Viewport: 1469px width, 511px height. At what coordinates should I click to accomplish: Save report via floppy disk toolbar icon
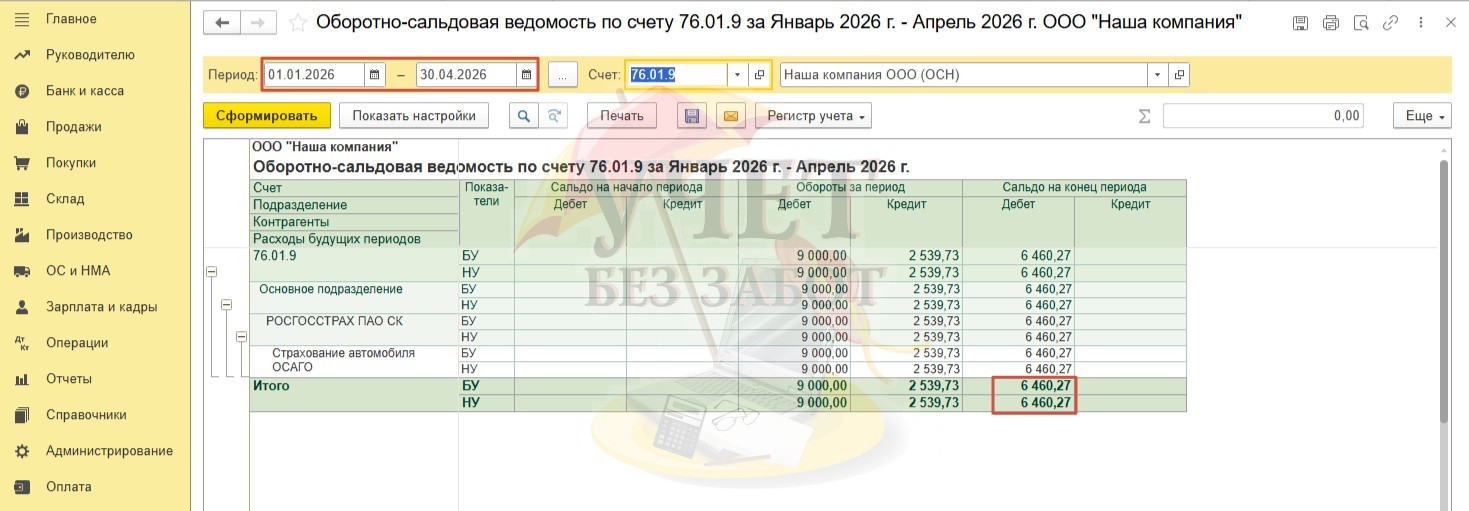[x=691, y=116]
